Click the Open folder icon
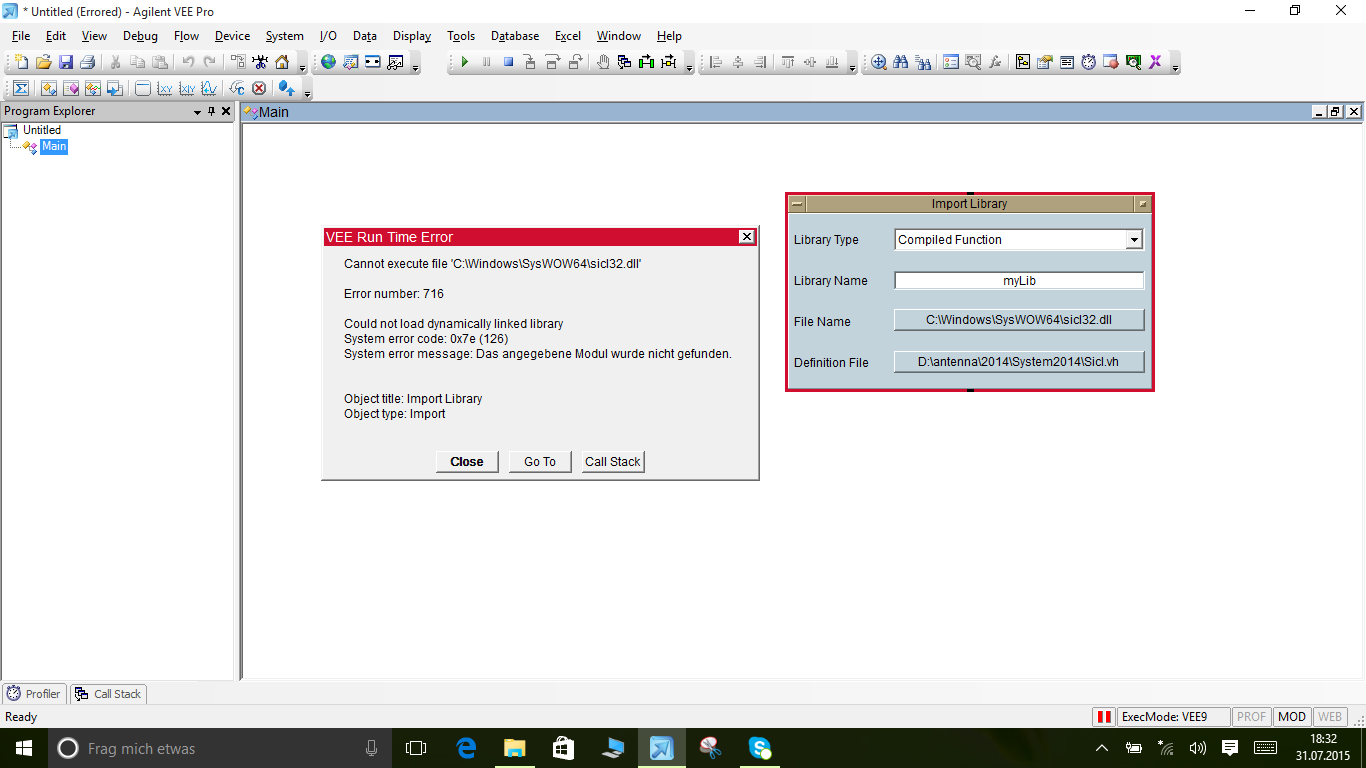This screenshot has width=1366, height=768. click(43, 62)
